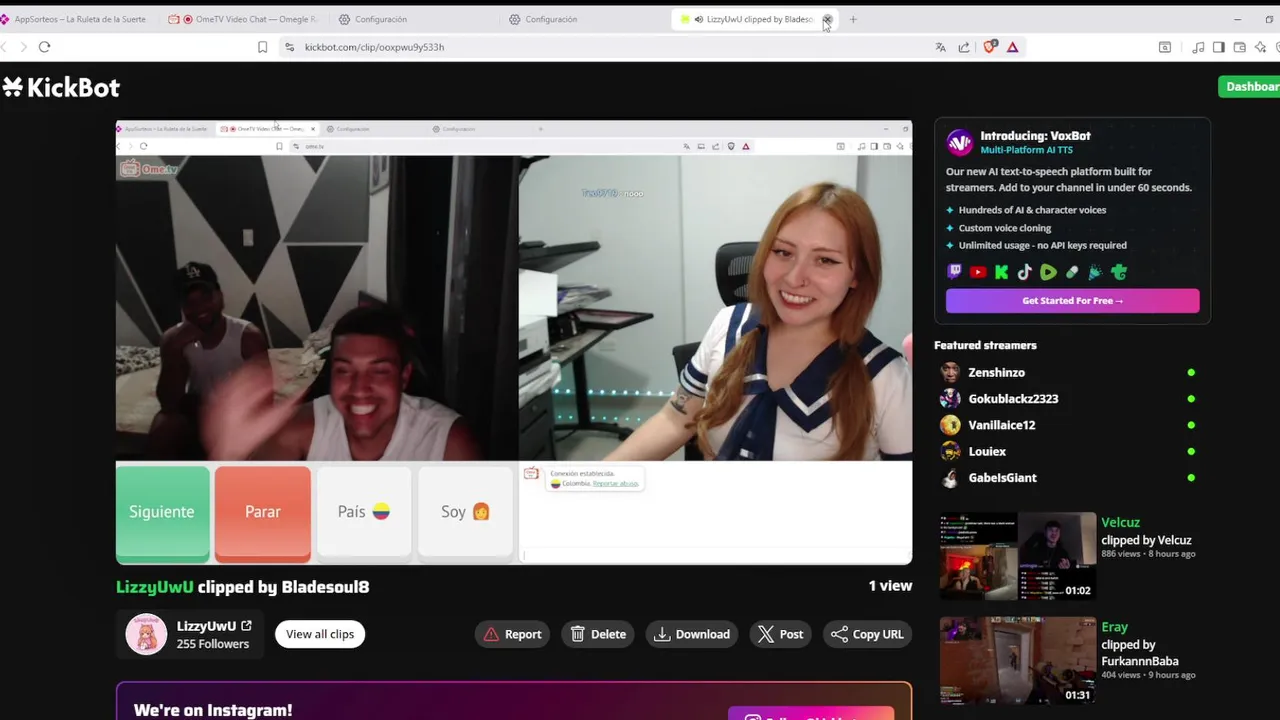Click Introducing: VoxBot heading
Screen dimensions: 1280x720
point(1035,136)
